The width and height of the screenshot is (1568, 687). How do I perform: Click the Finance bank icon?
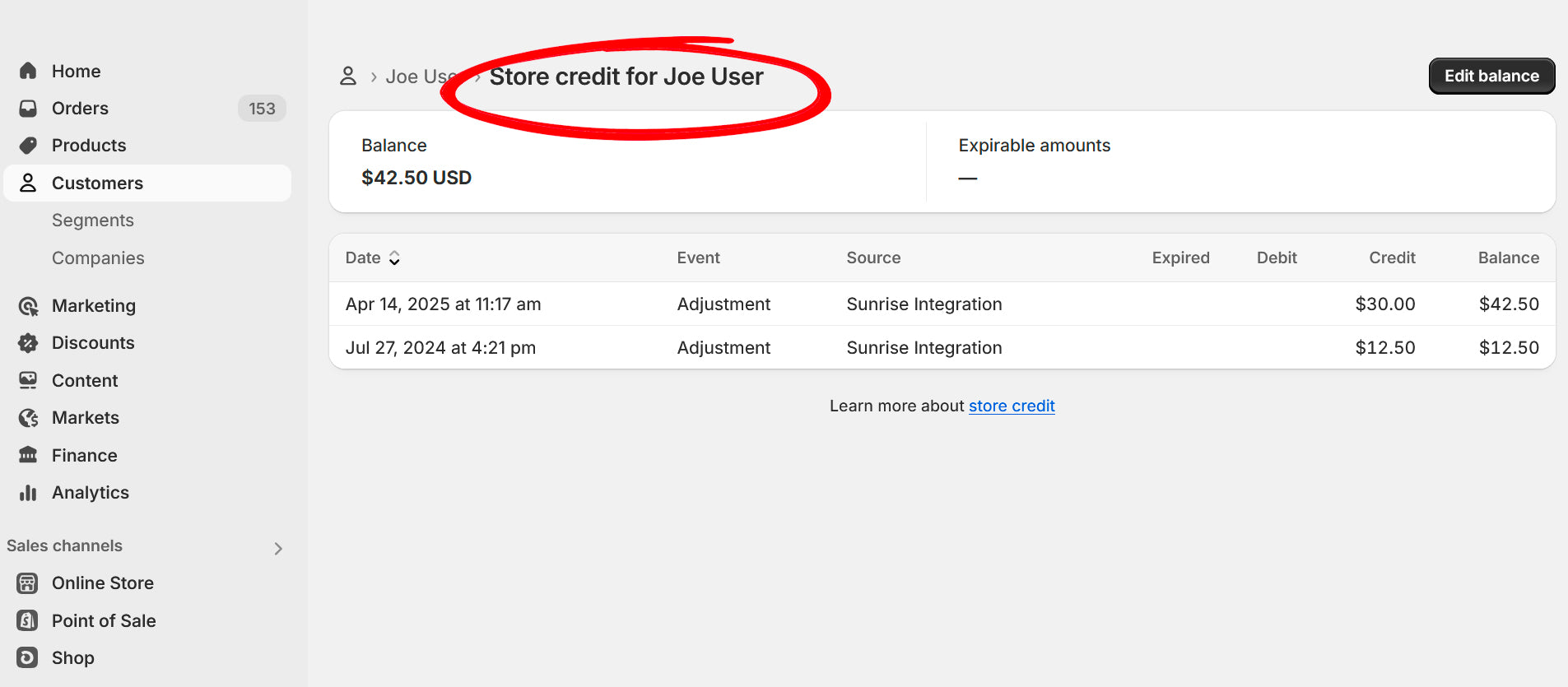tap(28, 455)
